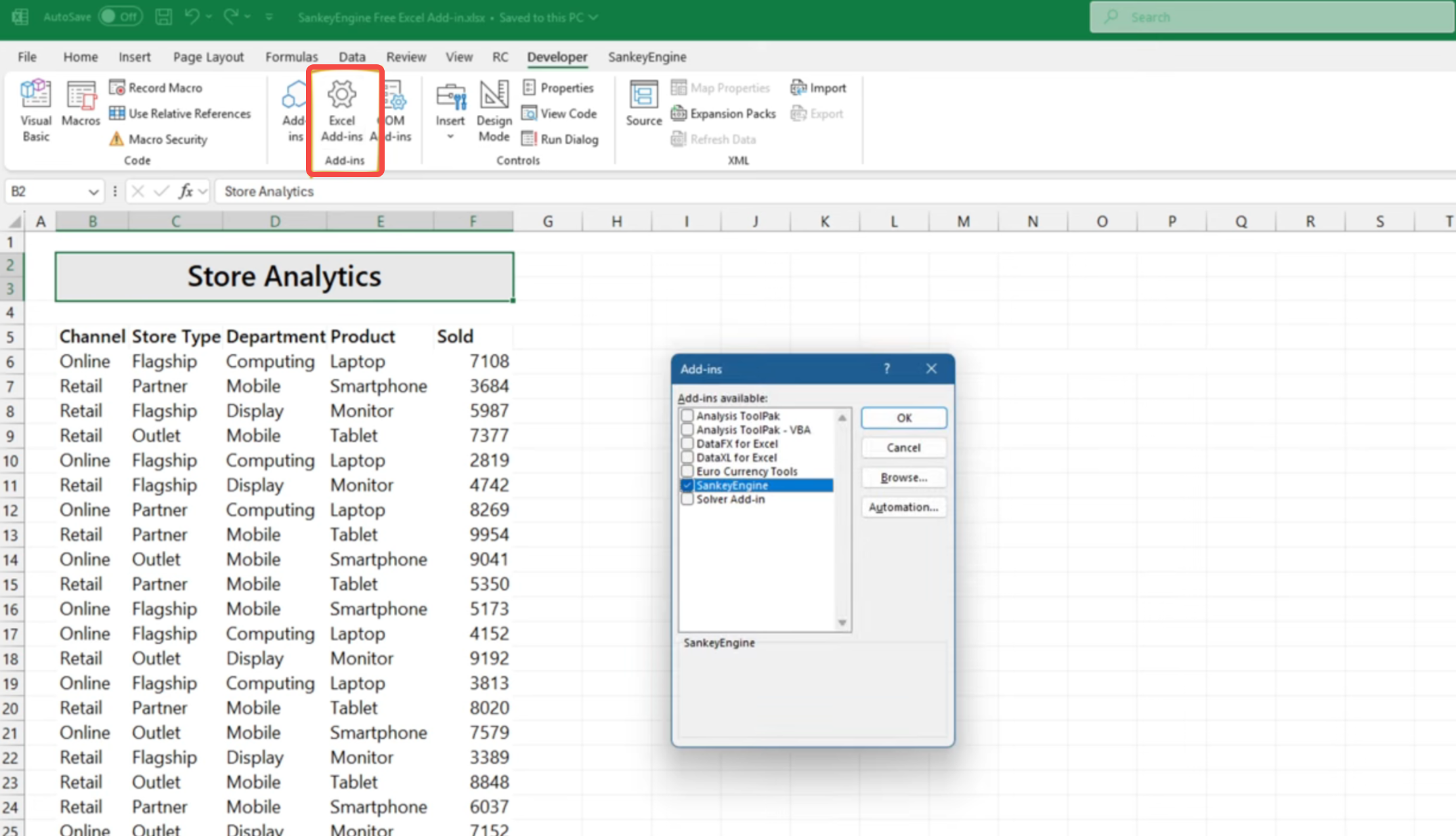Expand the Undo history dropdown
This screenshot has width=1456, height=836.
pyautogui.click(x=209, y=17)
